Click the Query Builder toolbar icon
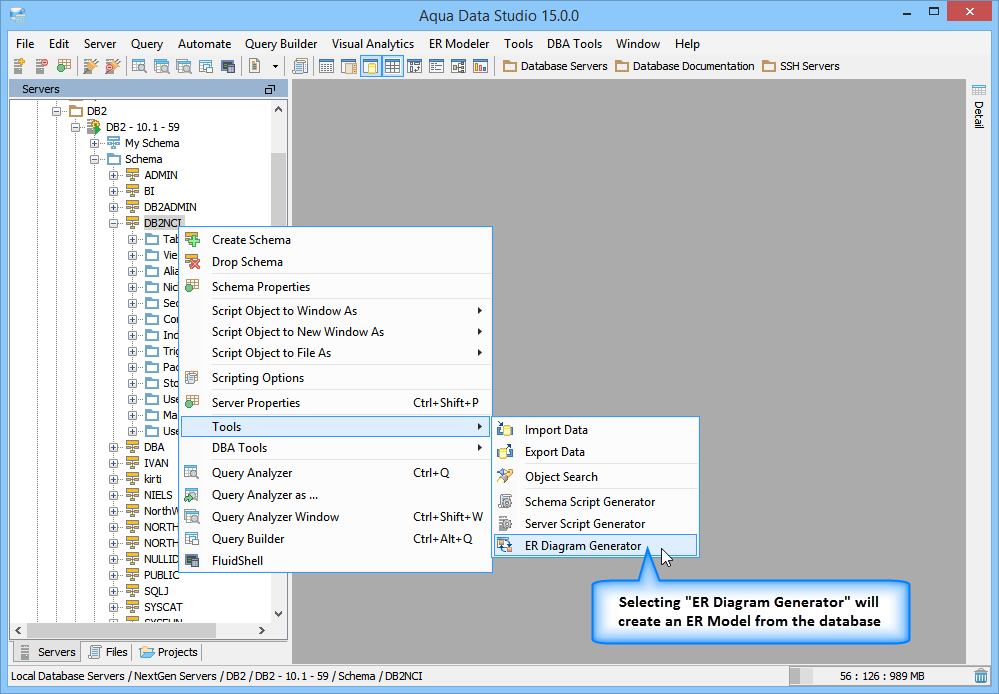999x694 pixels. [x=206, y=66]
